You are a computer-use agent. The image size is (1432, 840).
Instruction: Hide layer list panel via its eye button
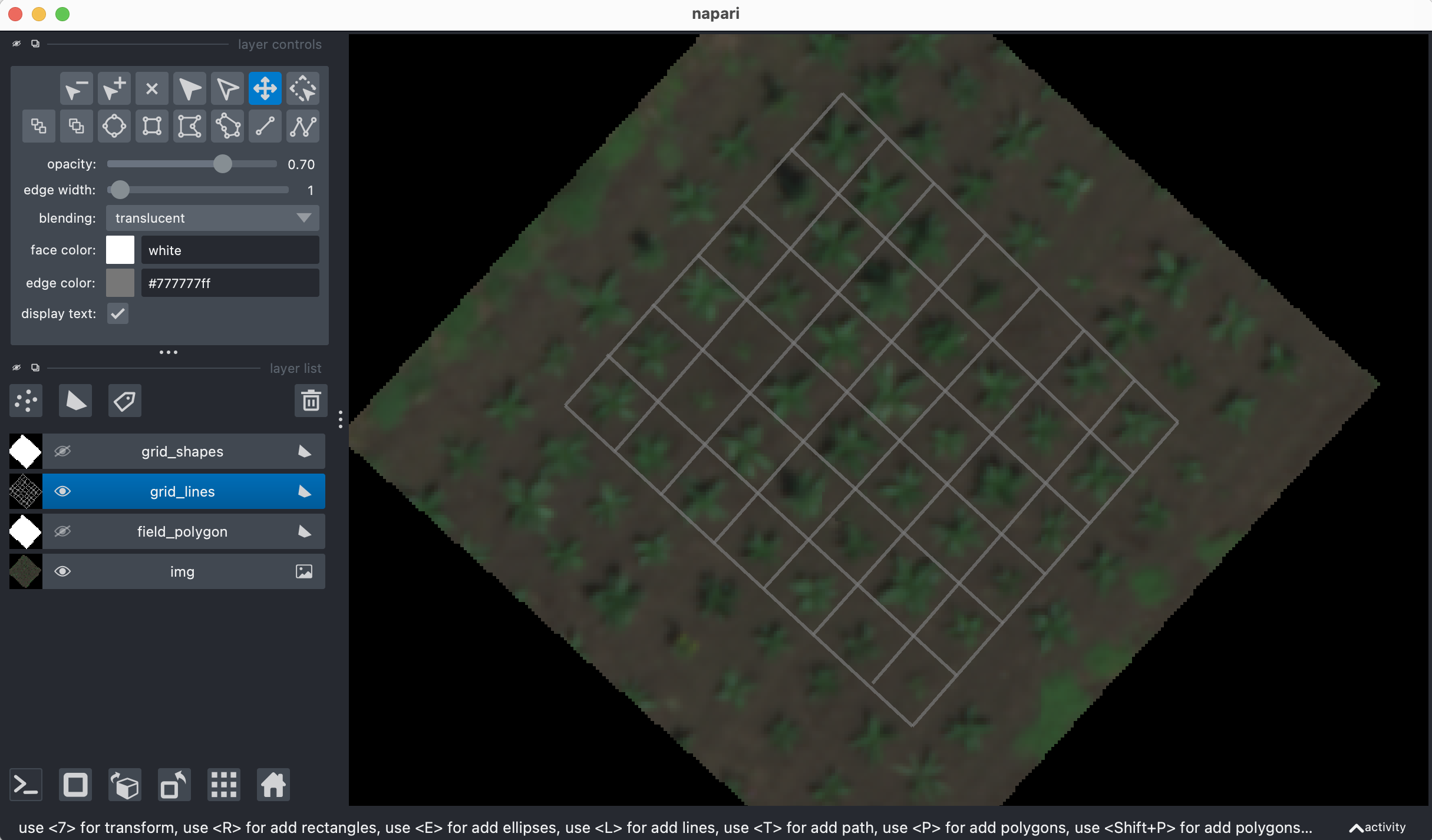17,368
